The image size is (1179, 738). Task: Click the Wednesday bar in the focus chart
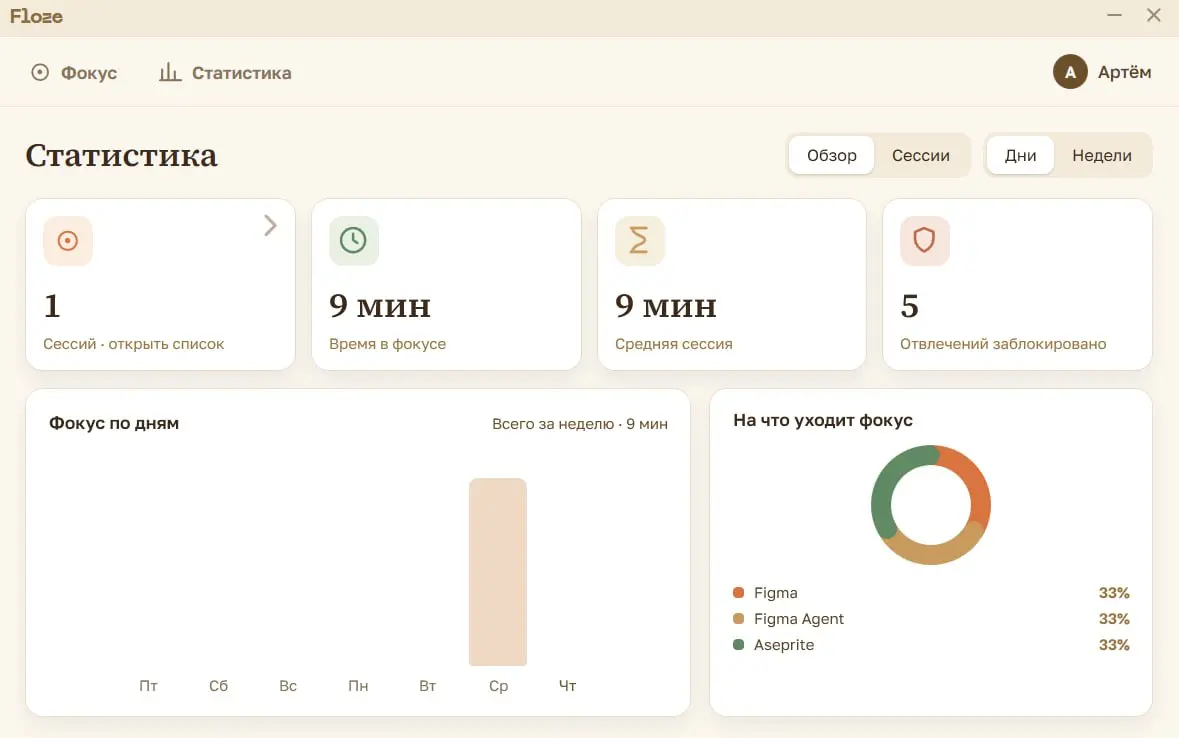[x=498, y=572]
